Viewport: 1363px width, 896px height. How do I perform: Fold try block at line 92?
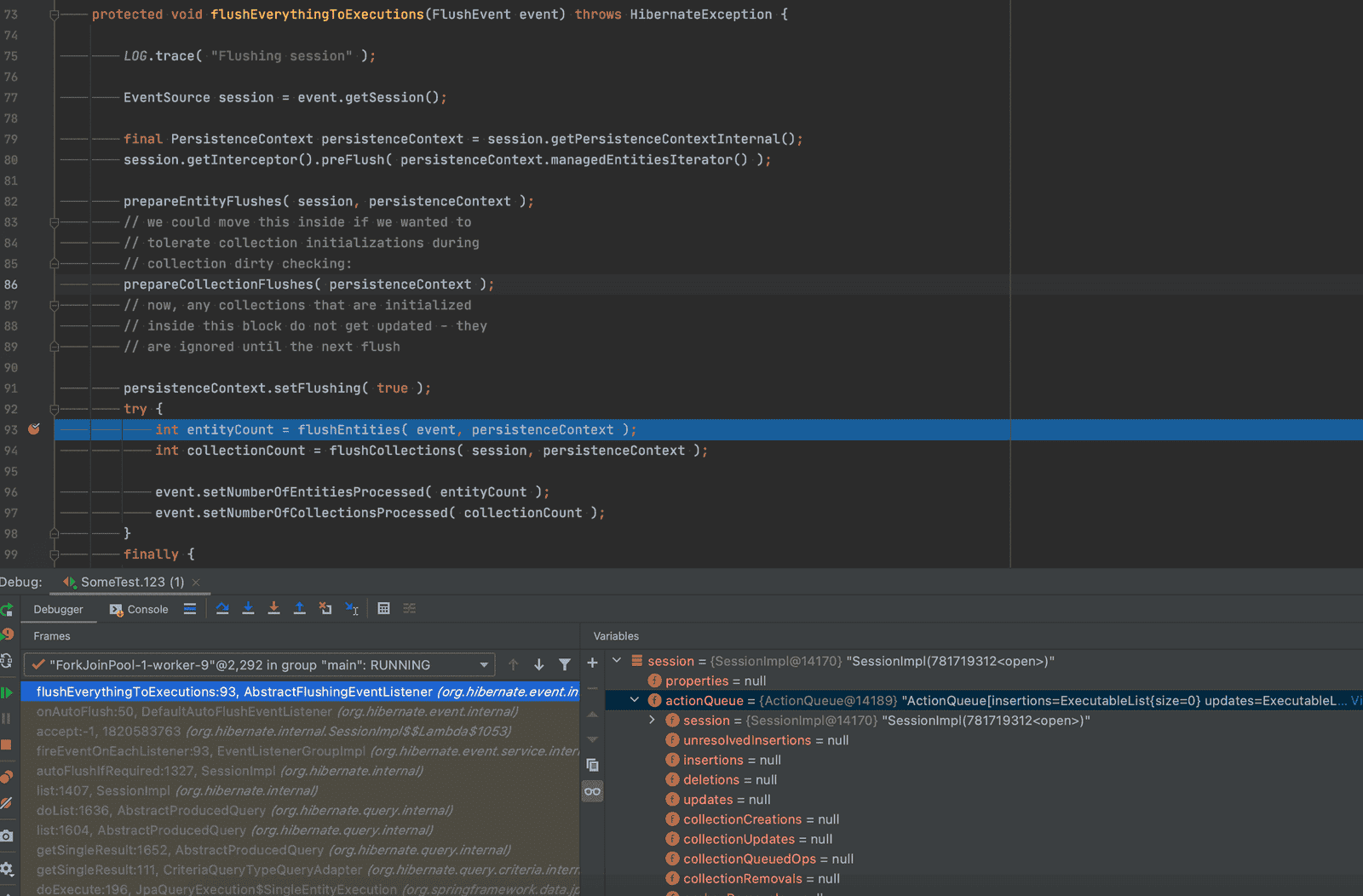54,409
